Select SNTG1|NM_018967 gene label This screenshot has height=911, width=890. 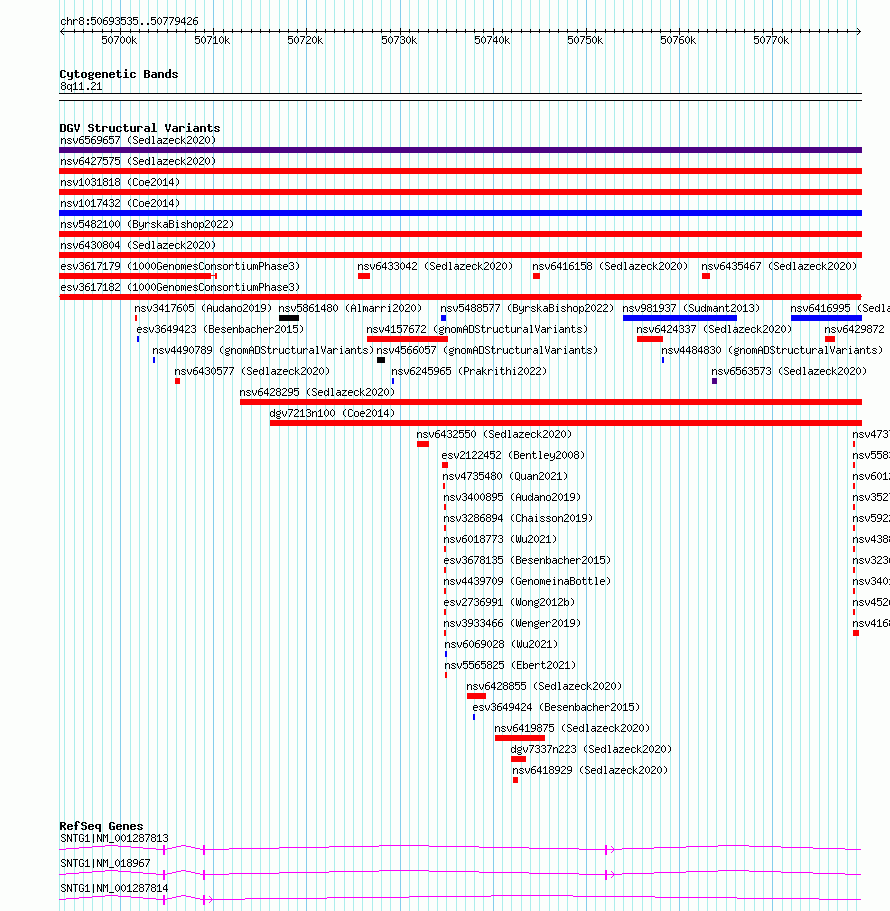[105, 863]
